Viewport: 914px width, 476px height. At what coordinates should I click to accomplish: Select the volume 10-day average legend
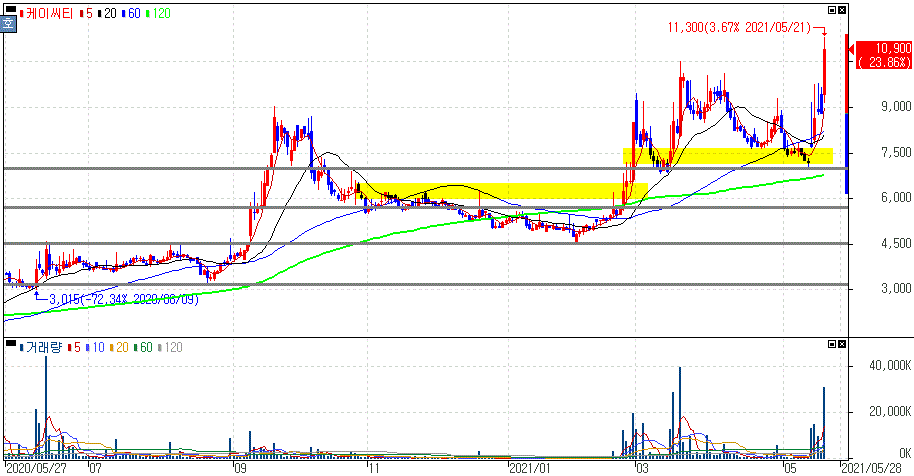tap(95, 348)
